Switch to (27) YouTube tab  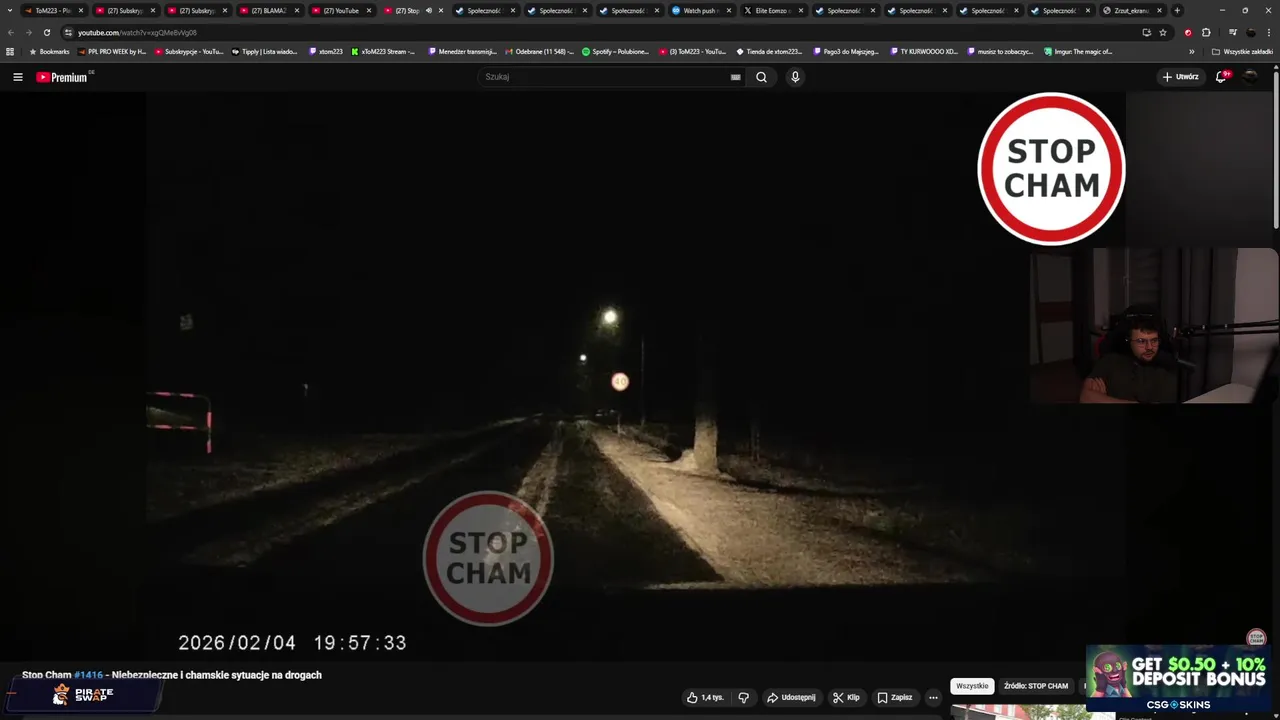click(340, 10)
